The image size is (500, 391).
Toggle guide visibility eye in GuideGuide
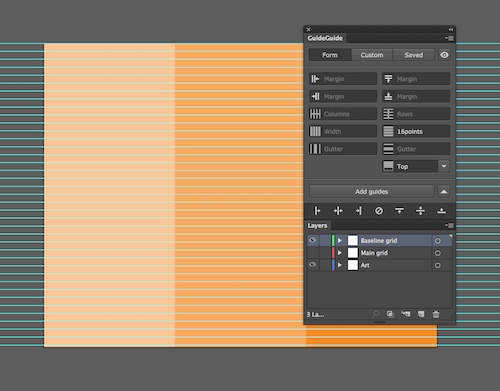pyautogui.click(x=444, y=55)
